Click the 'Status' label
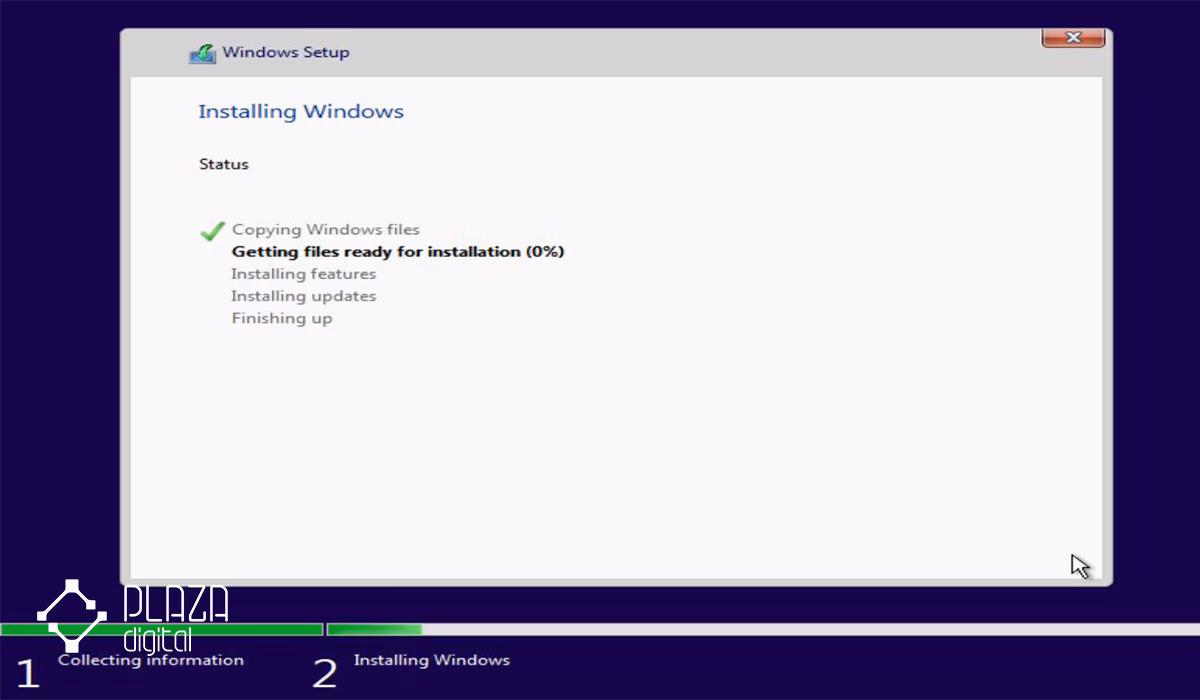This screenshot has height=700, width=1200. [224, 164]
